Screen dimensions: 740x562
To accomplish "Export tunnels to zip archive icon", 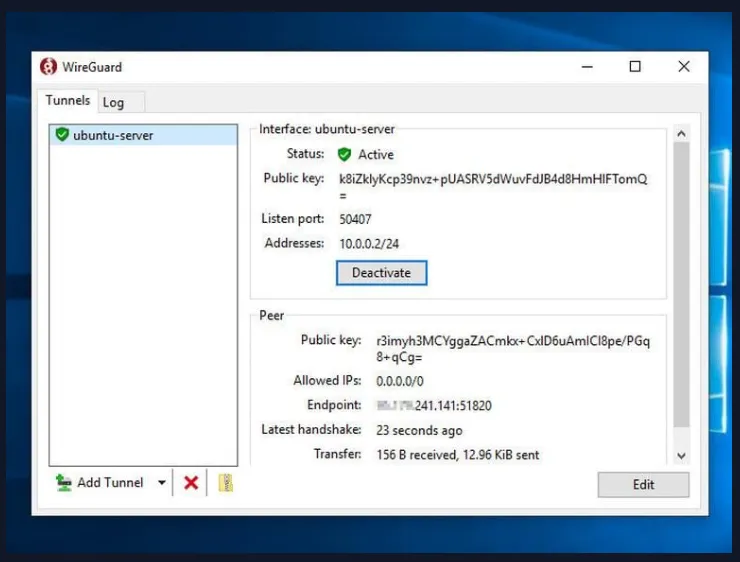I will pos(226,483).
